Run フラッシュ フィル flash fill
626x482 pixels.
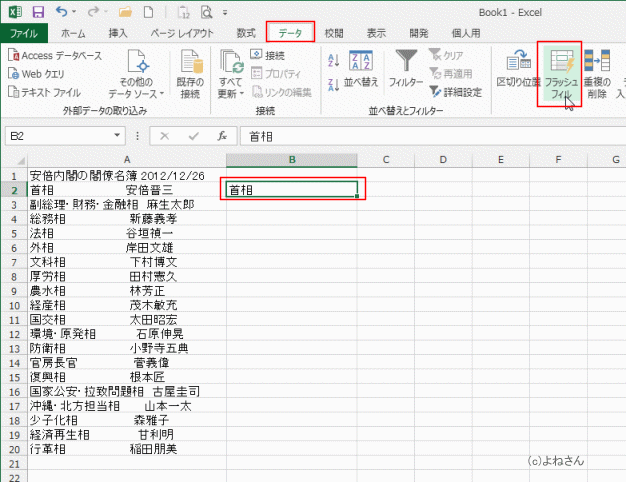(x=561, y=75)
